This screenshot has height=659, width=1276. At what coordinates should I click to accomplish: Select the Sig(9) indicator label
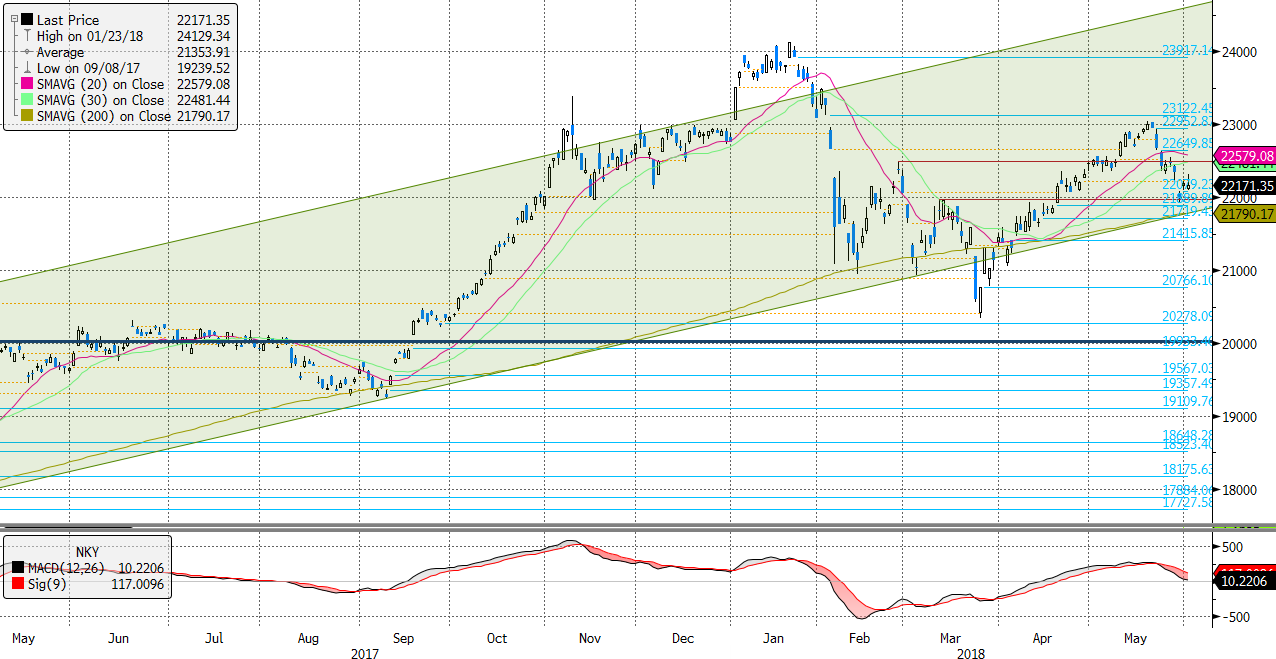(46, 584)
